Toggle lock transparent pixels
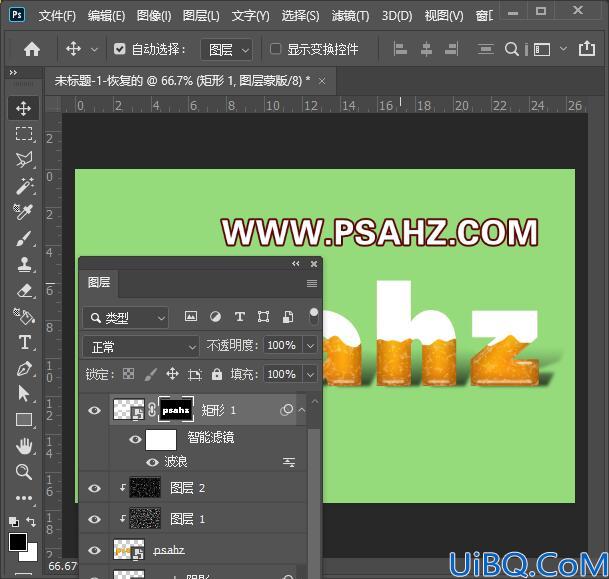The height and width of the screenshot is (579, 609). point(129,374)
